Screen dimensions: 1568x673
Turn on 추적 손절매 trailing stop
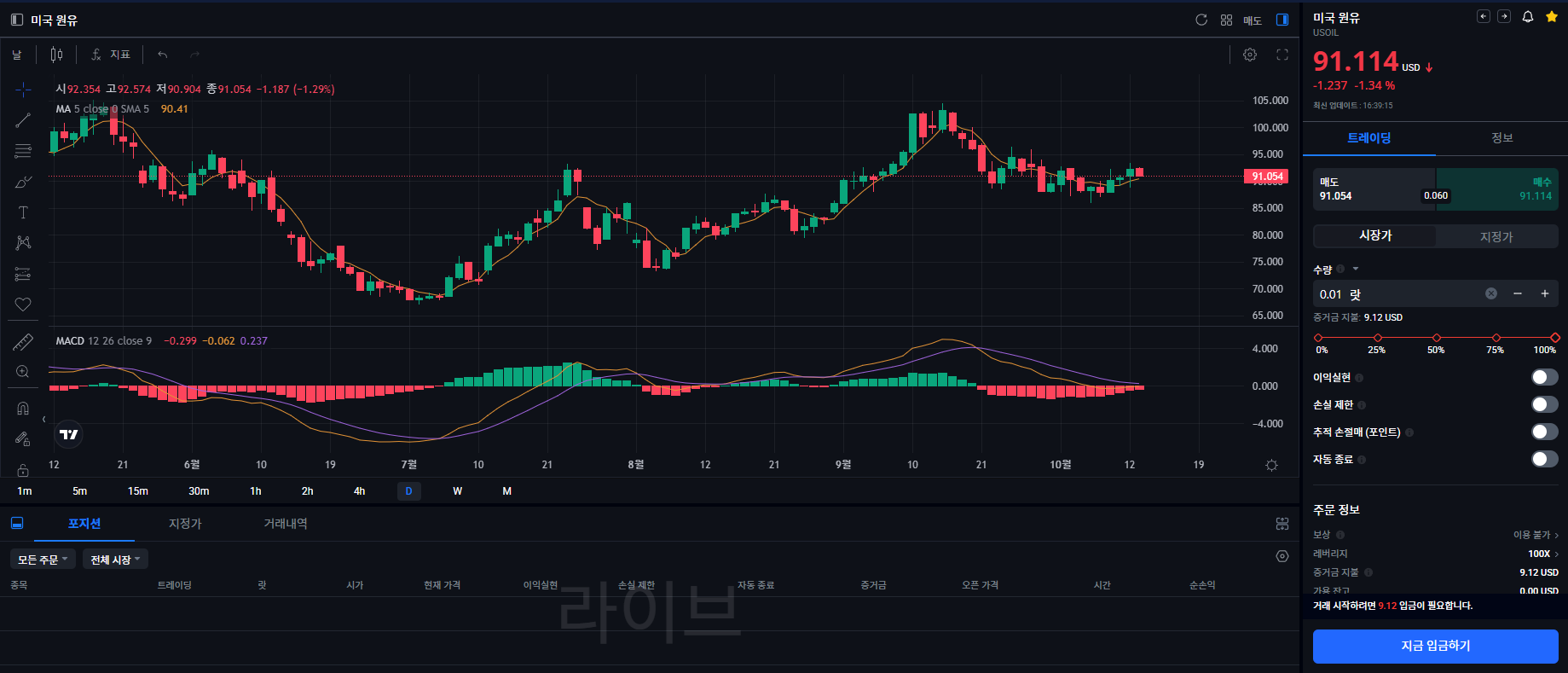tap(1544, 432)
